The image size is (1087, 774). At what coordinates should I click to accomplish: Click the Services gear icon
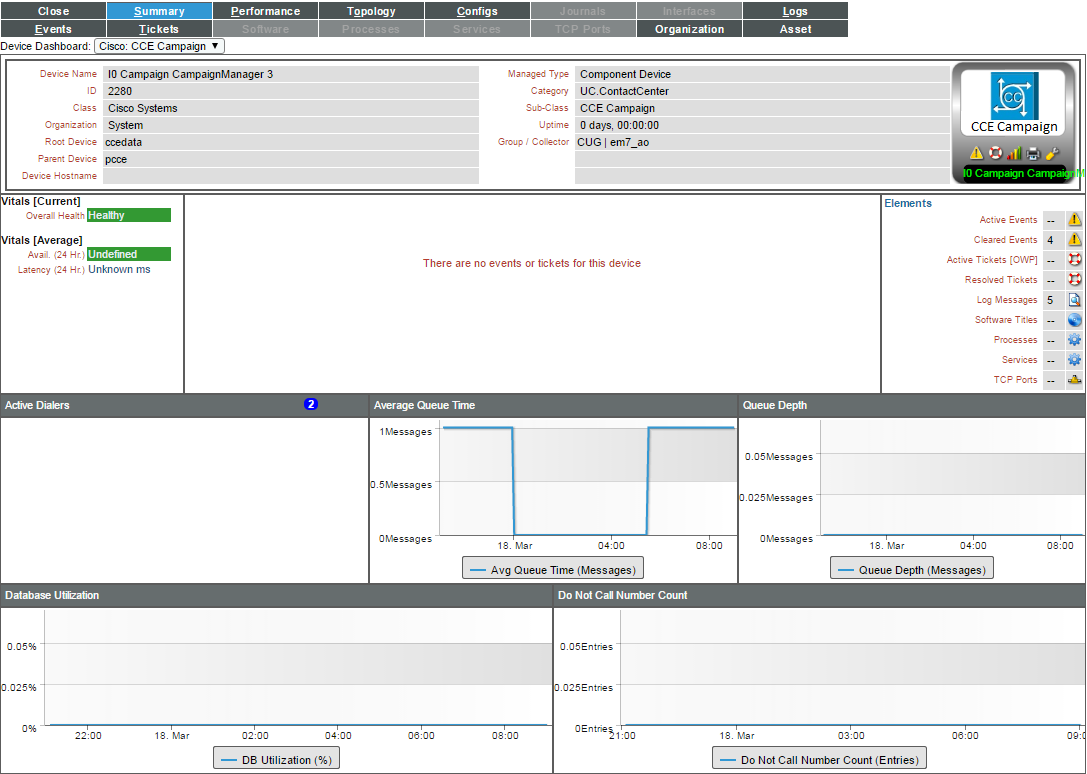1075,360
